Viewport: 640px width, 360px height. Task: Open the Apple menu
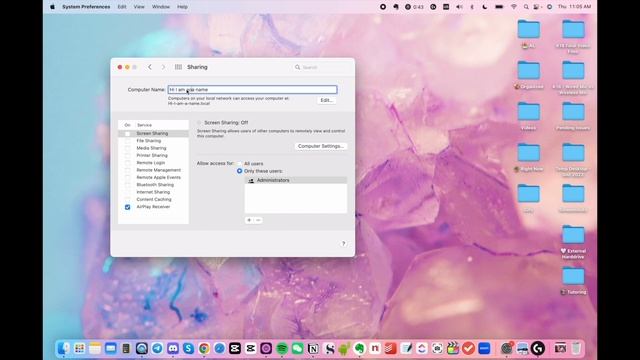(52, 7)
